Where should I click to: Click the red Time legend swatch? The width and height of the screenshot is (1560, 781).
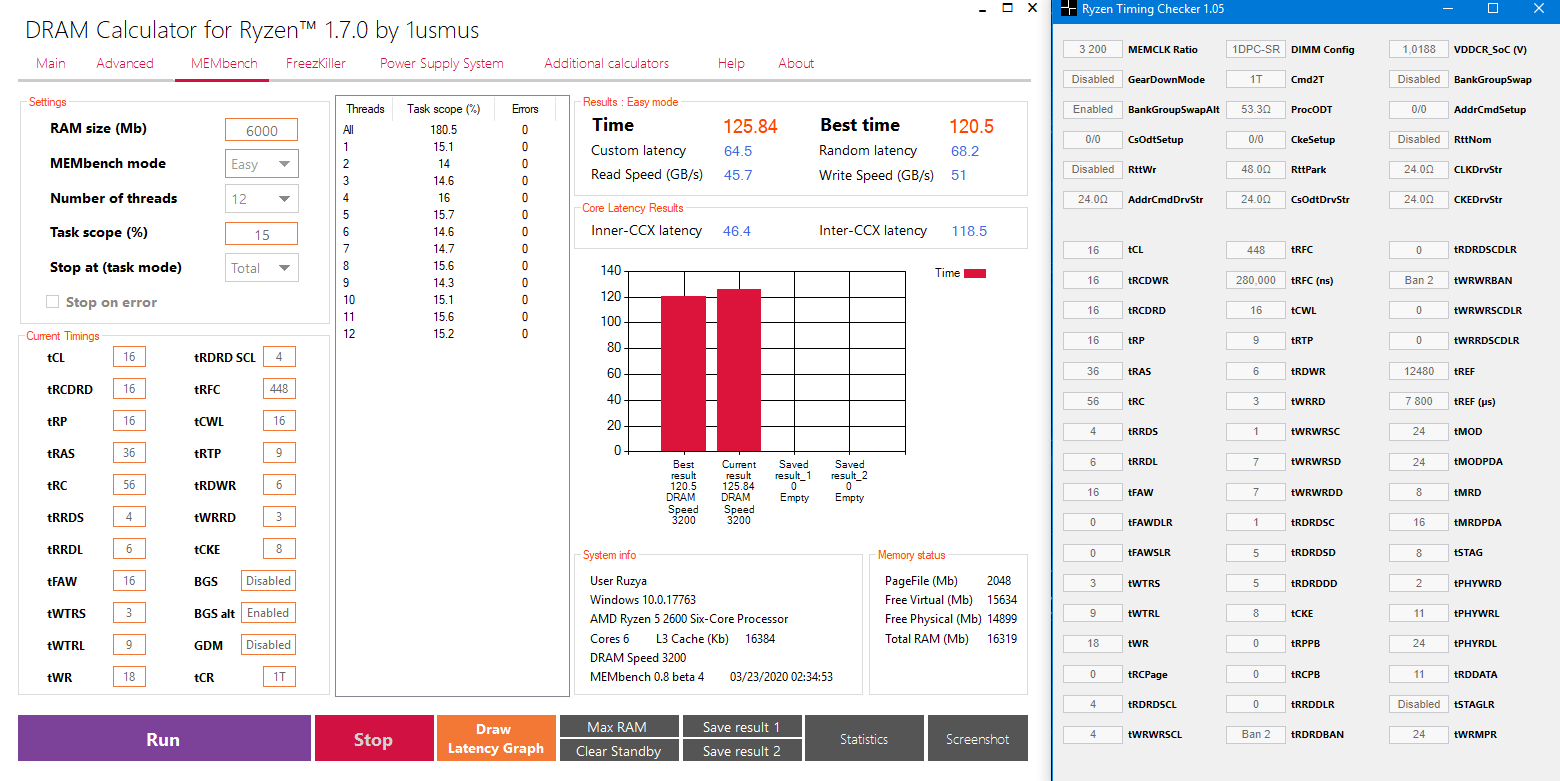click(x=975, y=273)
